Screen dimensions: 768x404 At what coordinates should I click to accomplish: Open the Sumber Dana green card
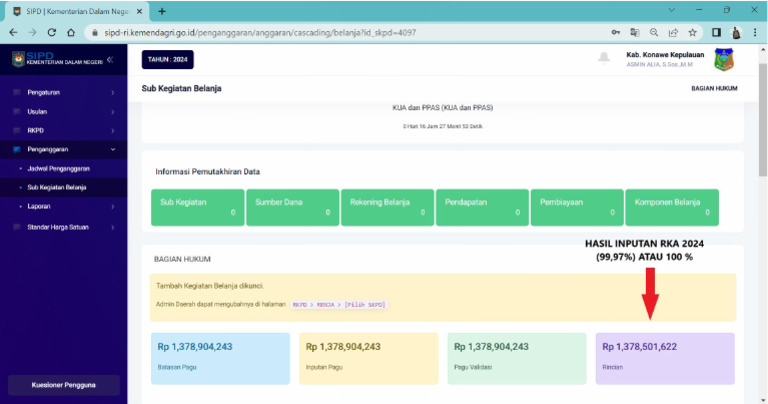pos(290,205)
